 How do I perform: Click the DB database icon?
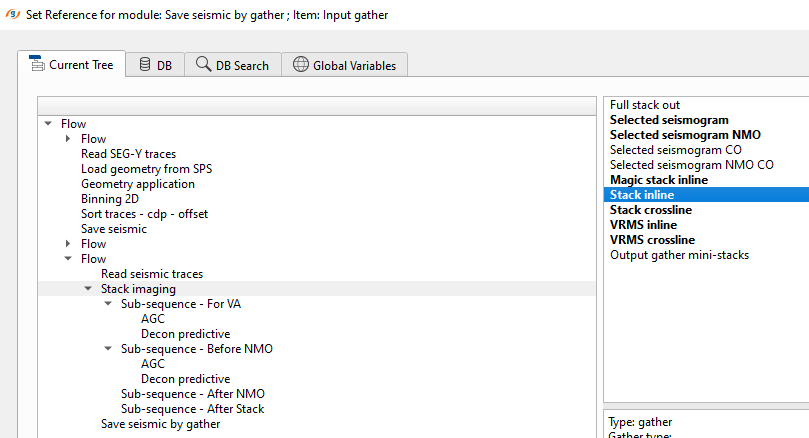pyautogui.click(x=145, y=65)
